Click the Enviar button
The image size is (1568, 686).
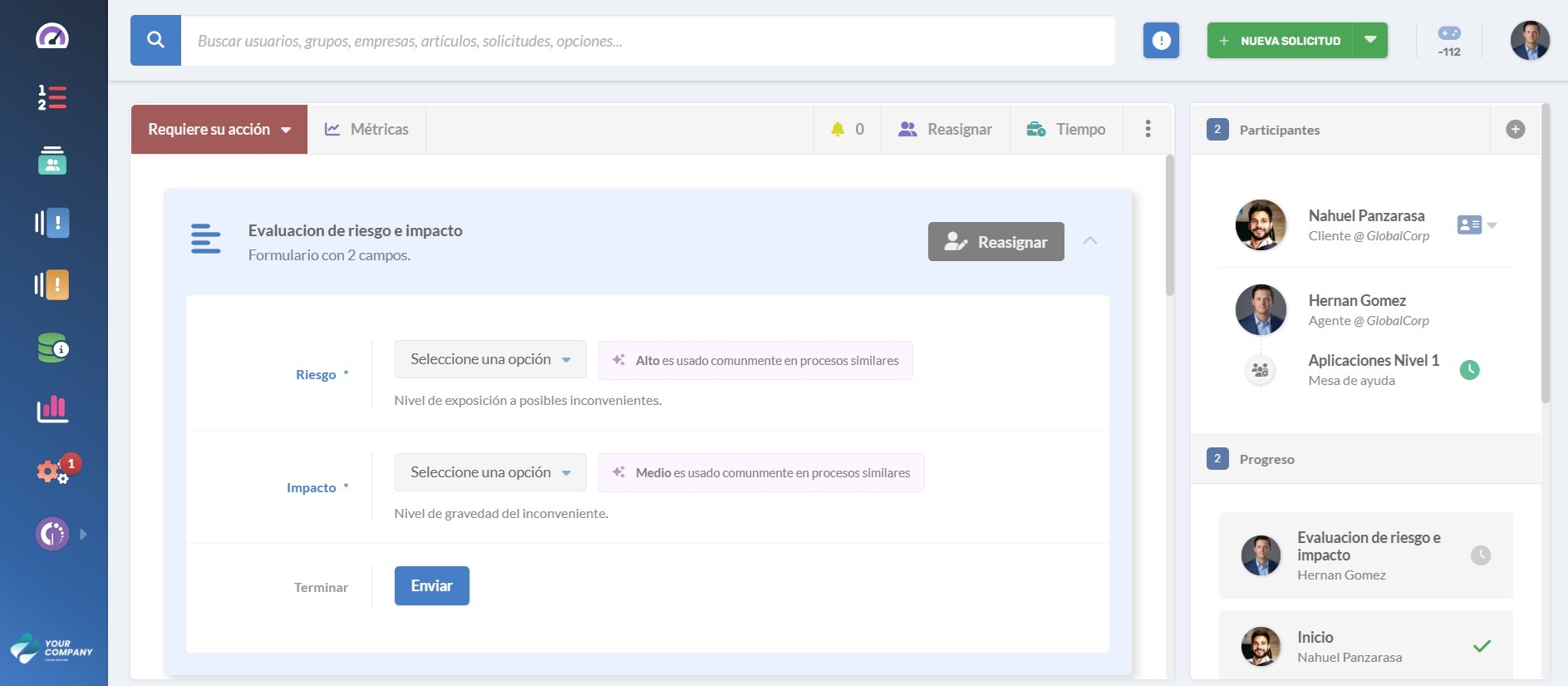coord(431,586)
